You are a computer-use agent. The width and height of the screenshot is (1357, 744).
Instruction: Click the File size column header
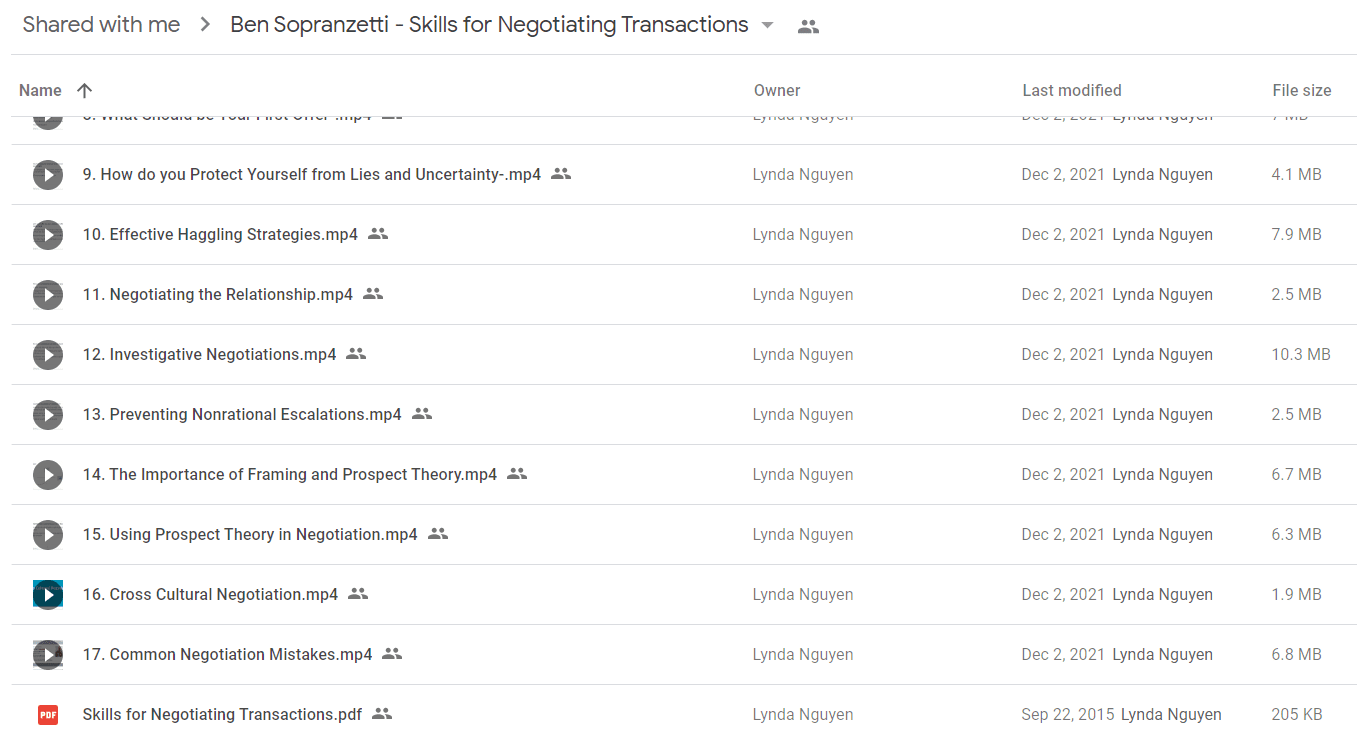point(1302,90)
